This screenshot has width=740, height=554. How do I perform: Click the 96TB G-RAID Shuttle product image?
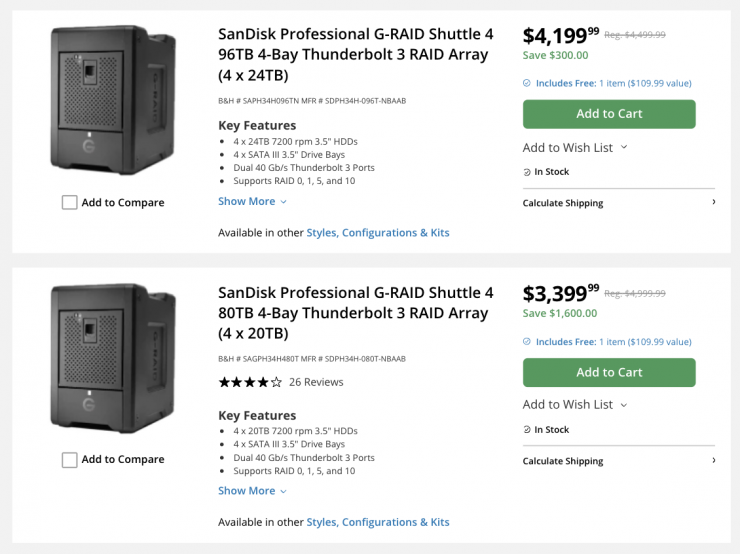coord(112,100)
